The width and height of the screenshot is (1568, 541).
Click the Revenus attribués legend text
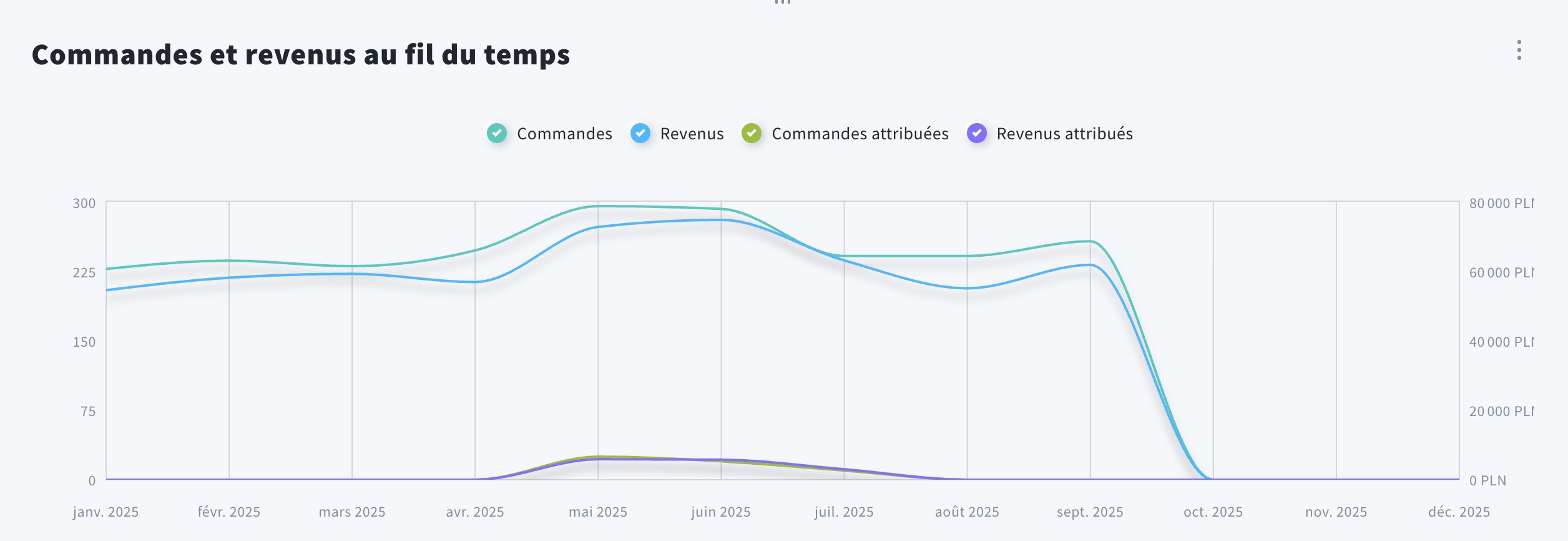[x=1064, y=134]
